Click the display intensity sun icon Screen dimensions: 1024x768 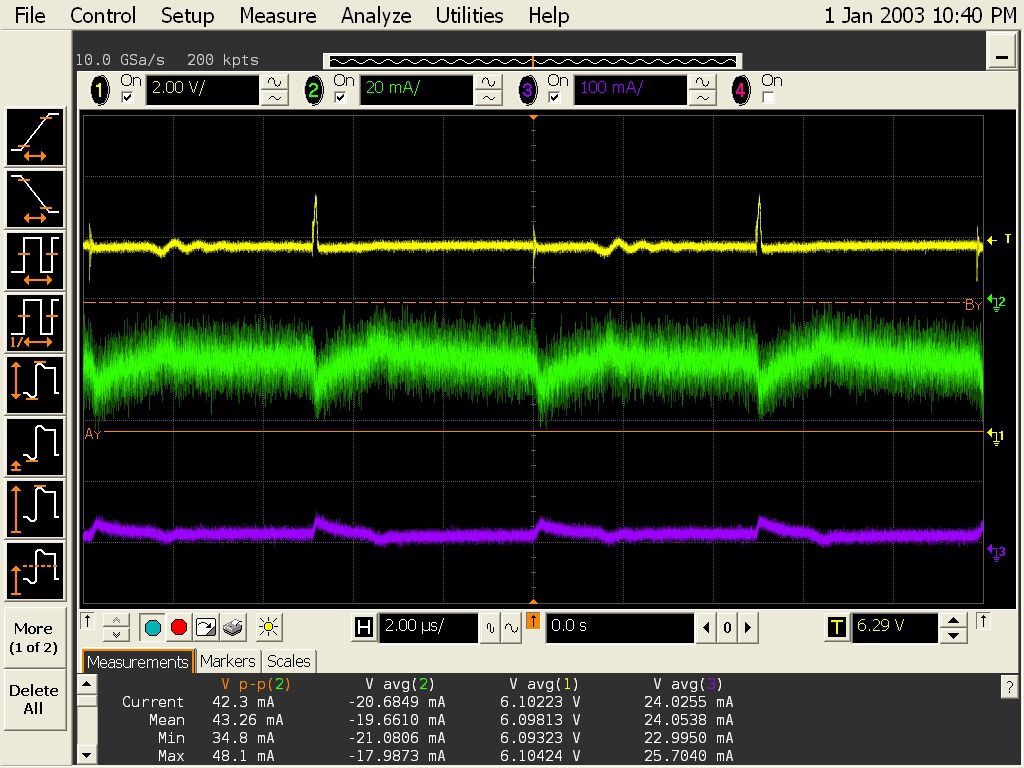tap(266, 628)
